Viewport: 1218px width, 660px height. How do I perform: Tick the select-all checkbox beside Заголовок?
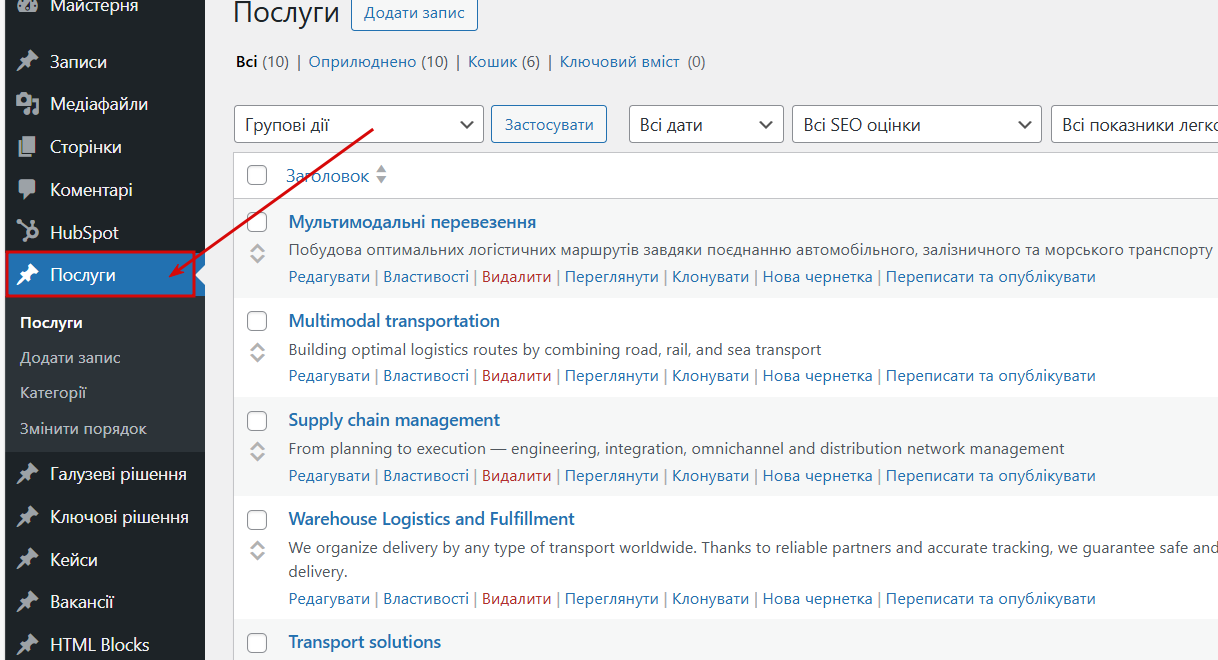257,175
